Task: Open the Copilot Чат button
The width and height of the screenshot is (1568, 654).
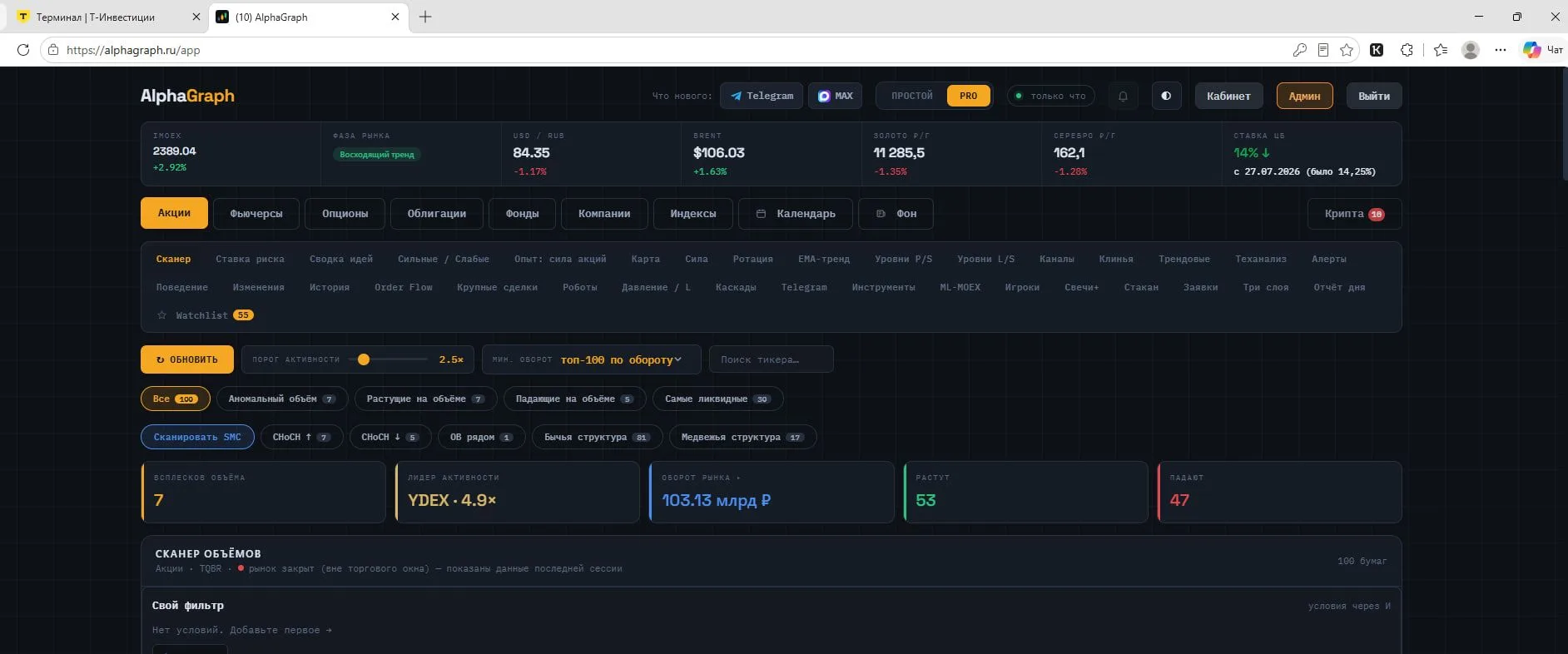Action: click(x=1543, y=50)
